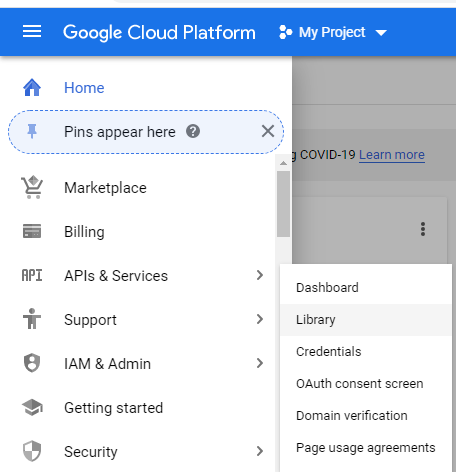Click the Getting started graduation cap icon
This screenshot has height=472, width=456.
click(x=32, y=407)
